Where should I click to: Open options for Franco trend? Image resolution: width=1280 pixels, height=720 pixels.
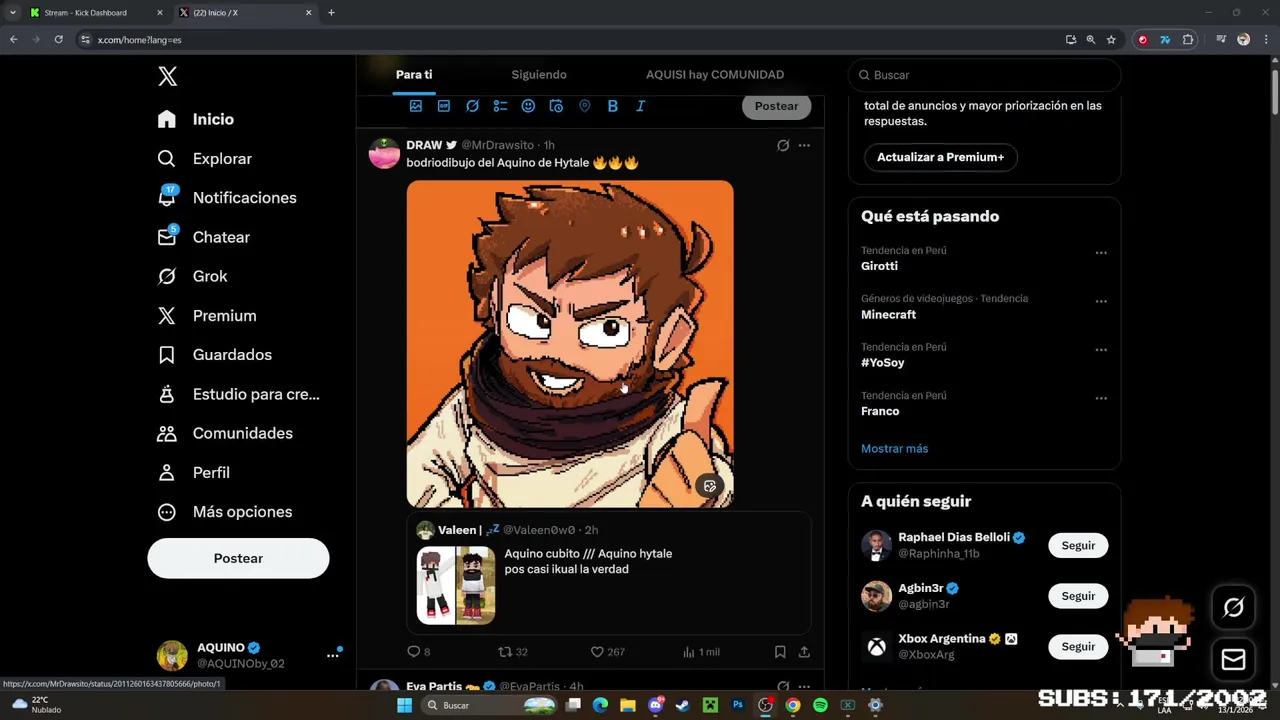pos(1101,398)
